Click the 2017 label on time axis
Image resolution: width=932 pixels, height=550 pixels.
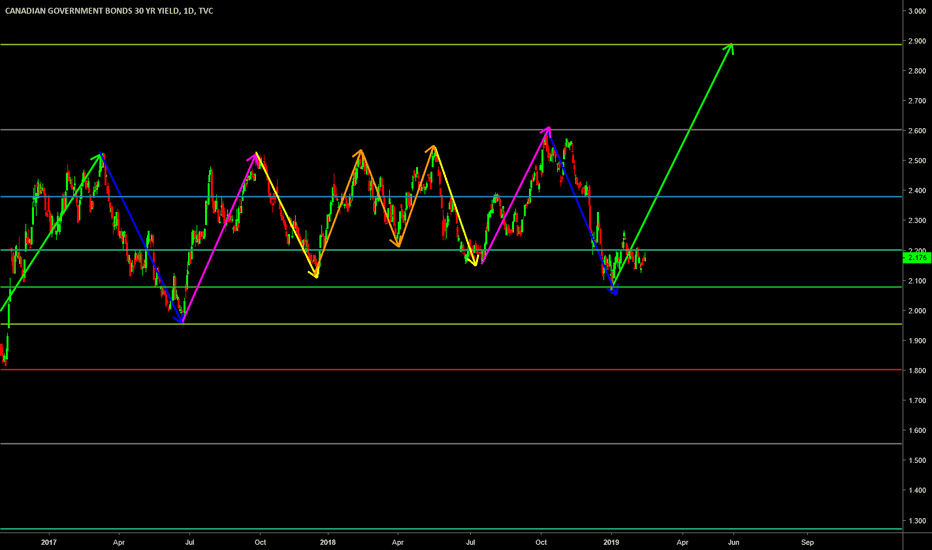[49, 542]
